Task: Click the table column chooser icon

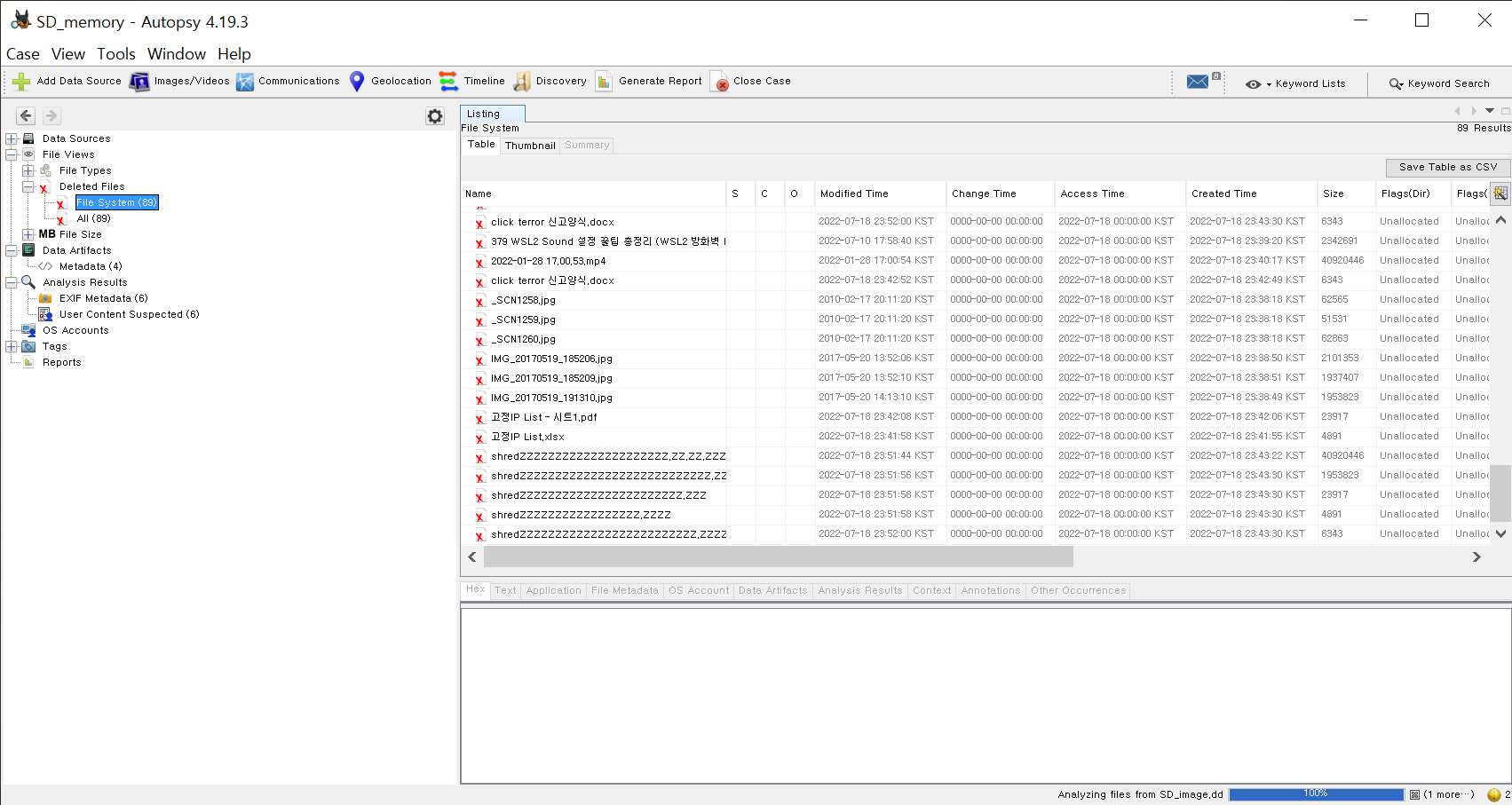Action: (1500, 193)
